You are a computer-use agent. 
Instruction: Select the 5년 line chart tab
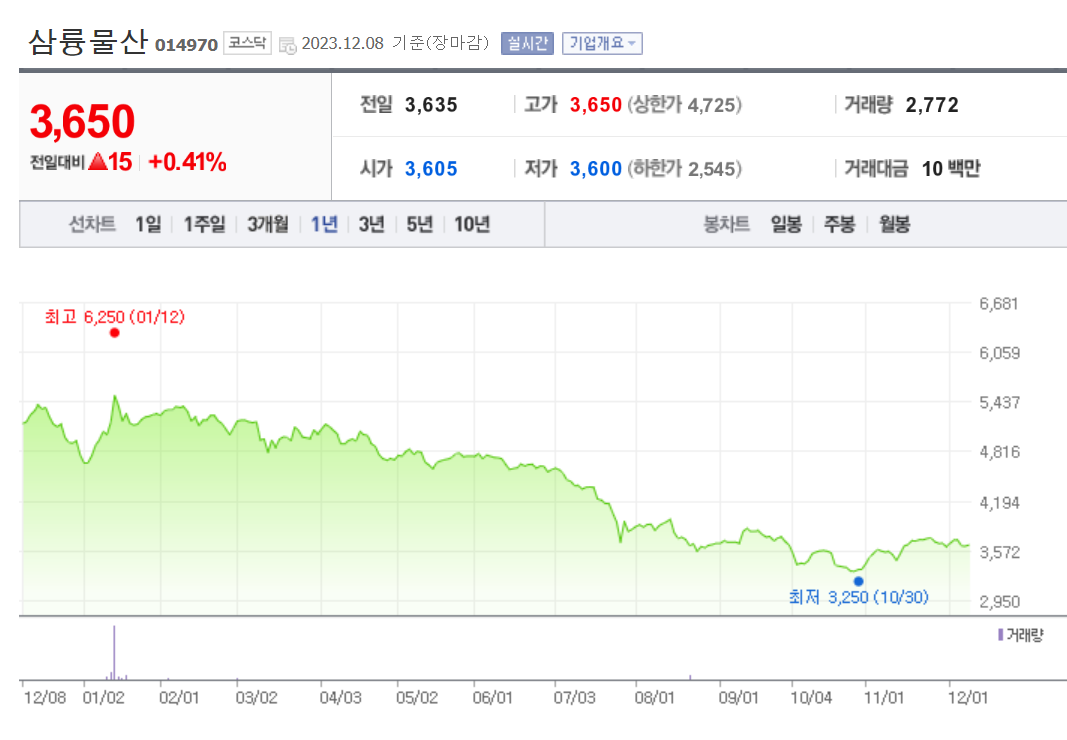(419, 224)
